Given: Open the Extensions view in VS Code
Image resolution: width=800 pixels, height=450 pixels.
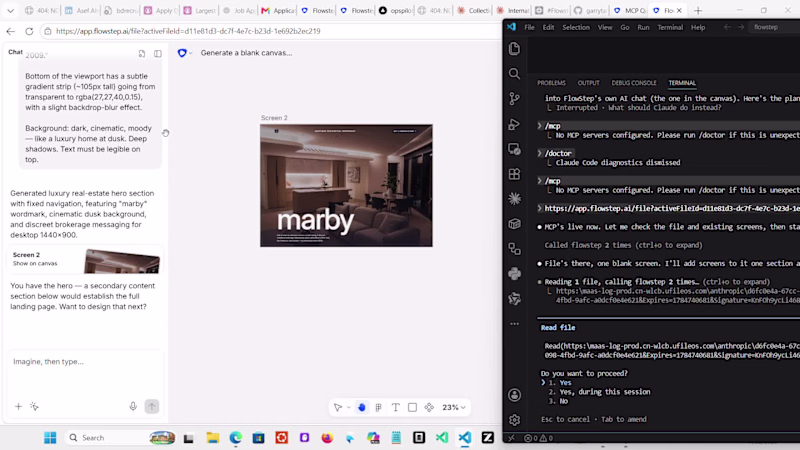Looking at the screenshot, I should click(x=514, y=174).
